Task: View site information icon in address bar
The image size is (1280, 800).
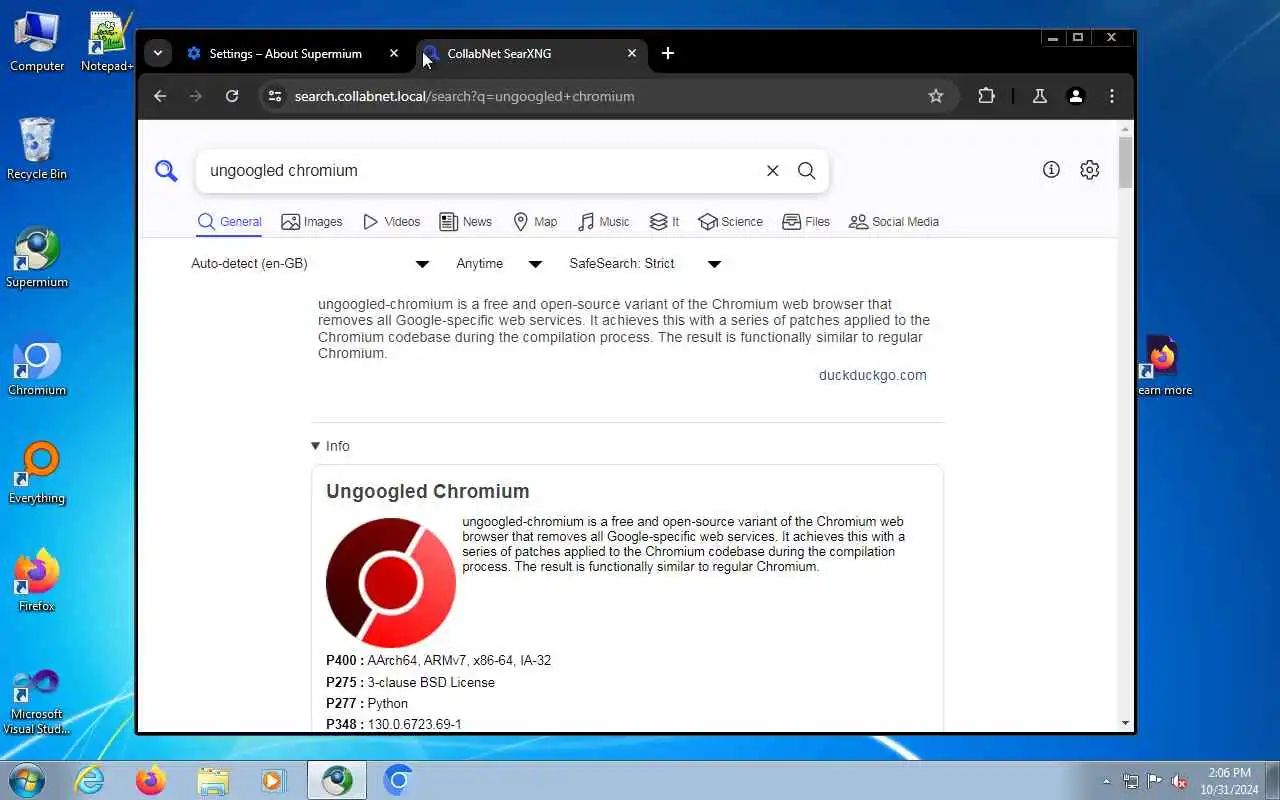Action: (275, 96)
